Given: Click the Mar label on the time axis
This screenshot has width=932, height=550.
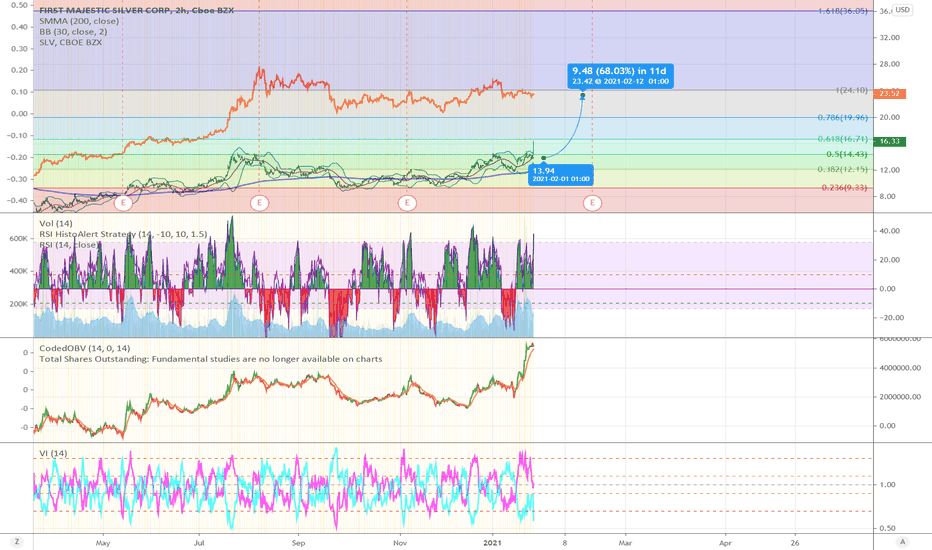Looking at the screenshot, I should coord(625,543).
